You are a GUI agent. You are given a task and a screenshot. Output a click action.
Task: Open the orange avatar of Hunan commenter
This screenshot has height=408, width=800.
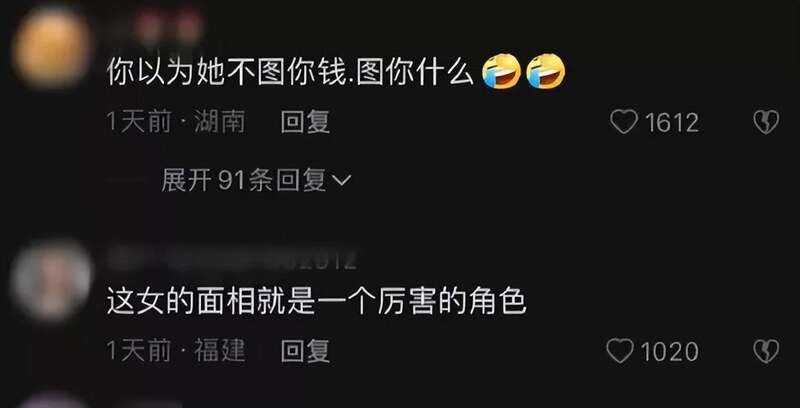tap(51, 47)
